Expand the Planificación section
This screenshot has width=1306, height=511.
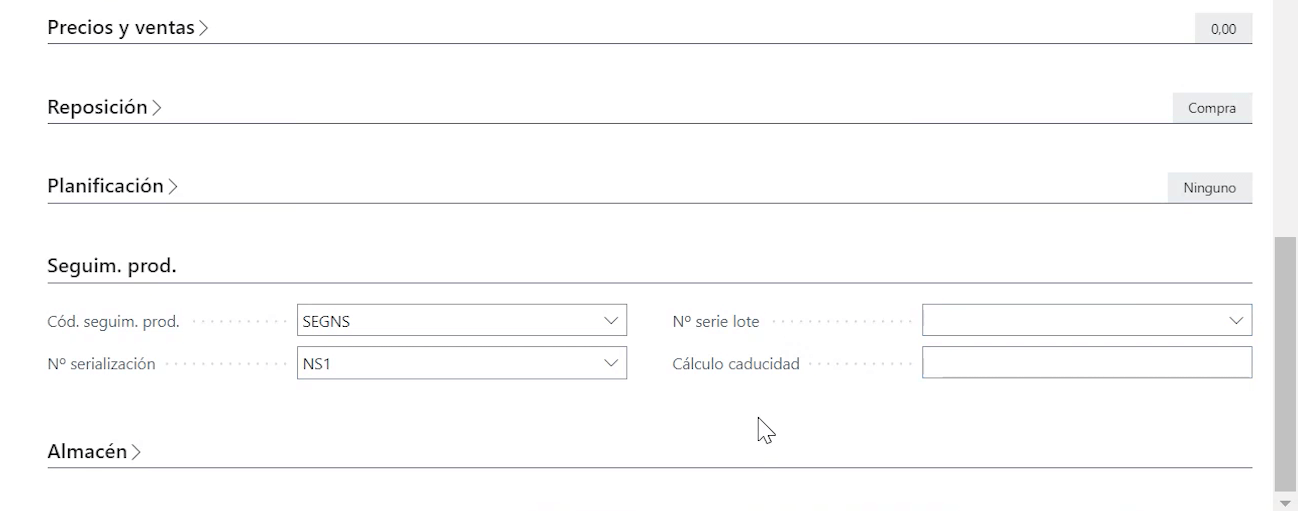tap(105, 186)
